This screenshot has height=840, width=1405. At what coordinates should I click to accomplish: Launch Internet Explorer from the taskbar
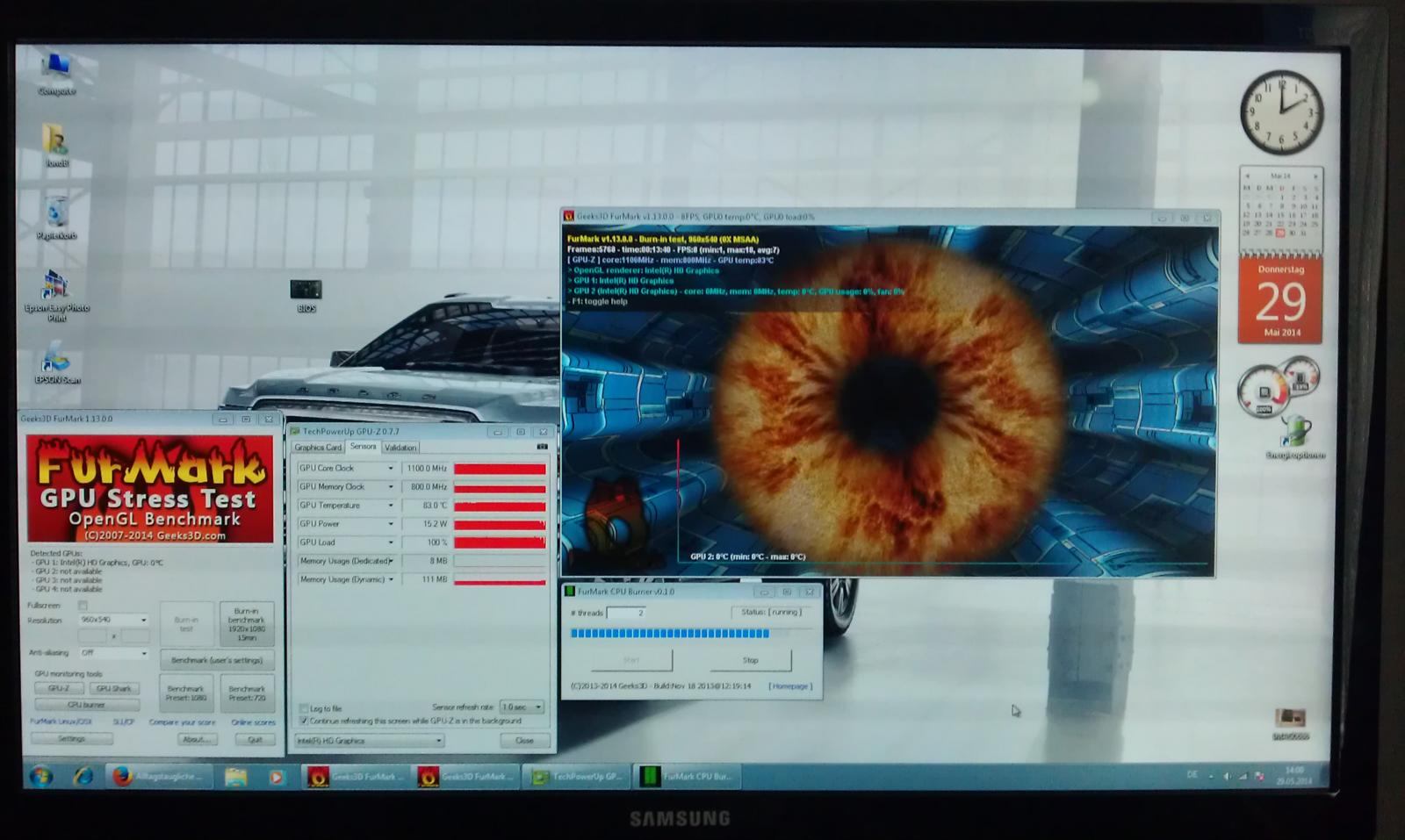[83, 776]
